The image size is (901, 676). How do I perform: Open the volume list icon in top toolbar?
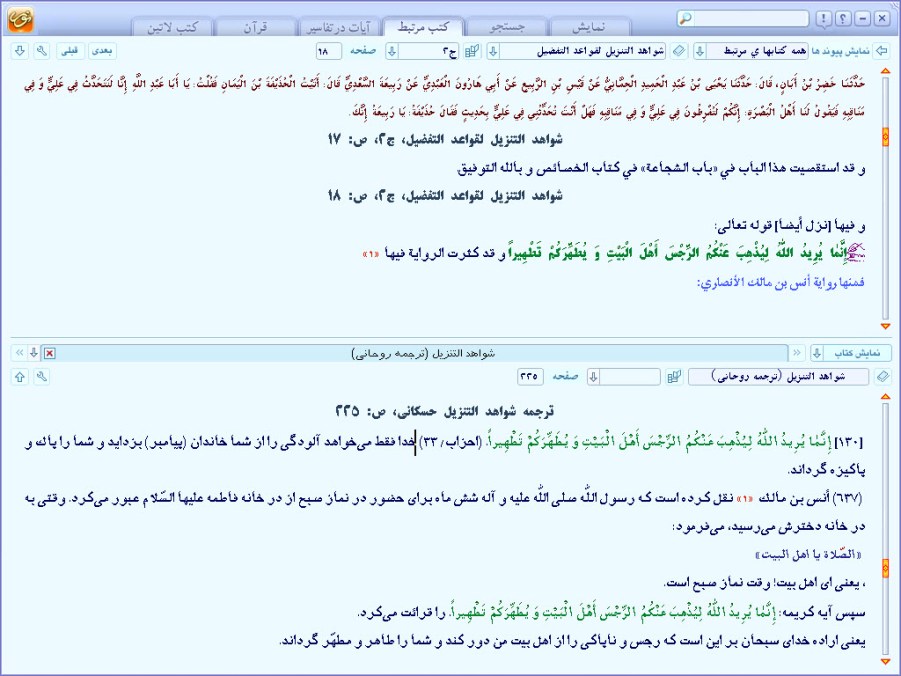tap(472, 51)
